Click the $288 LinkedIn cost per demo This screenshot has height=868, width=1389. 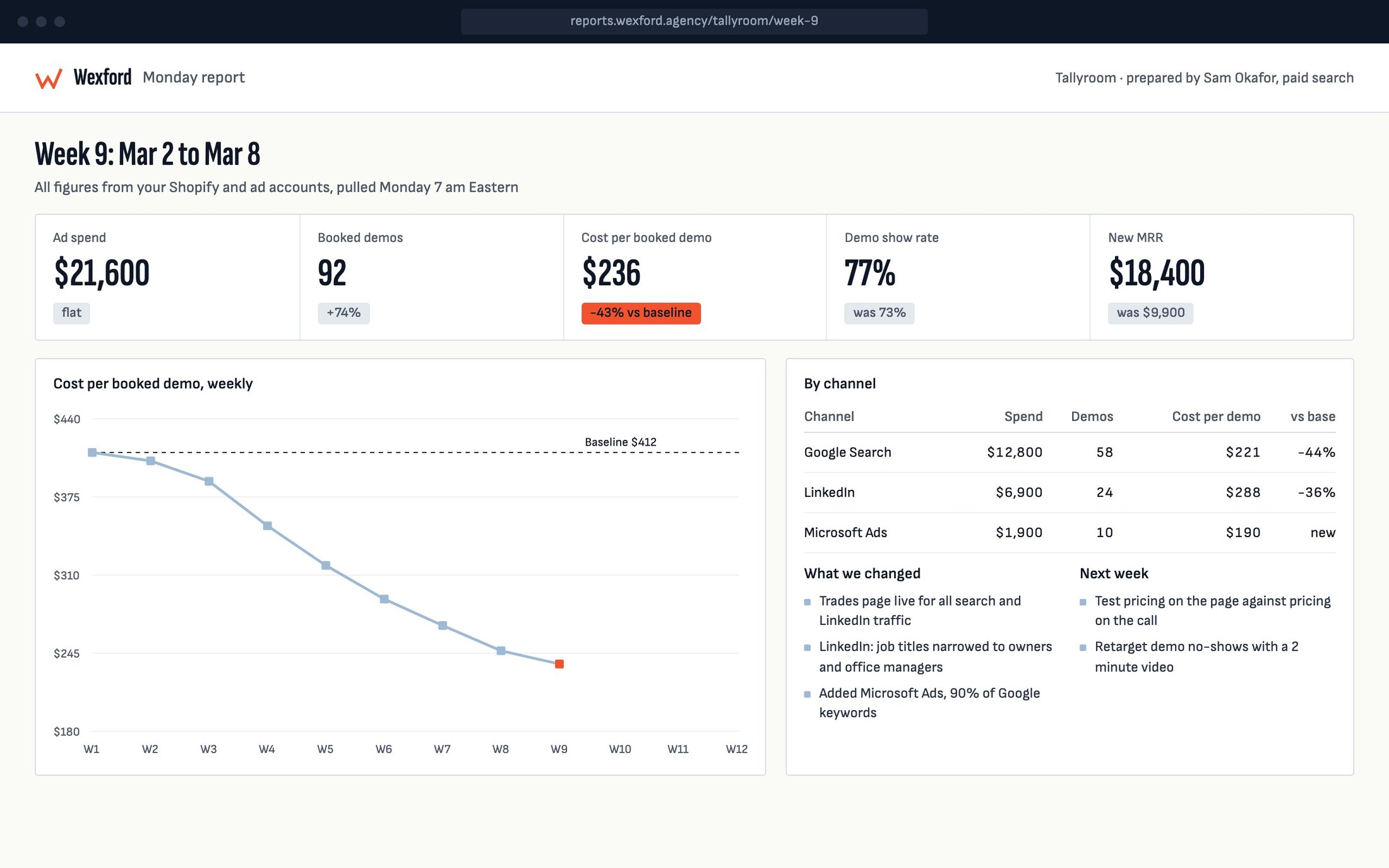pyautogui.click(x=1243, y=492)
